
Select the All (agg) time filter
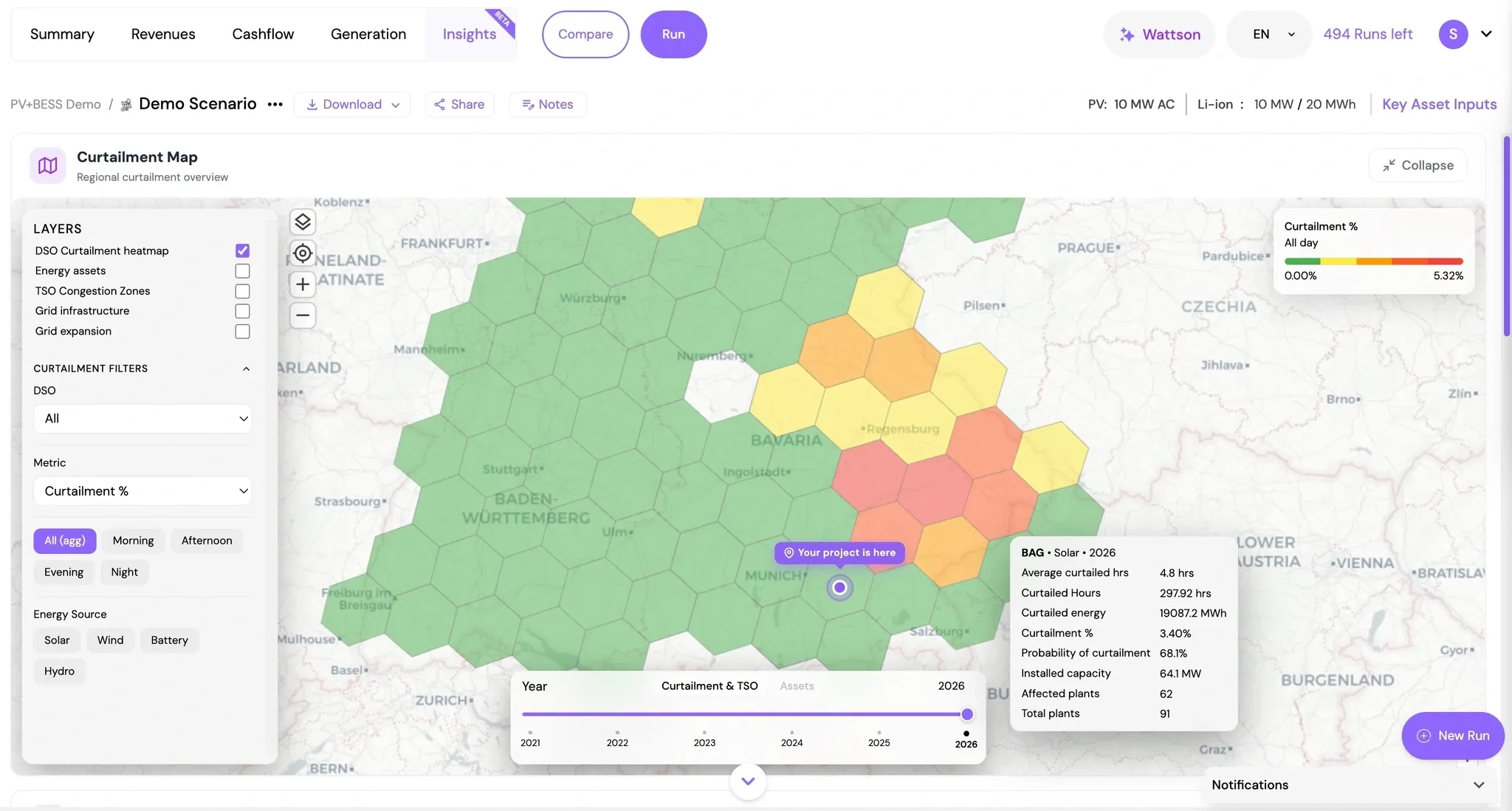[65, 541]
